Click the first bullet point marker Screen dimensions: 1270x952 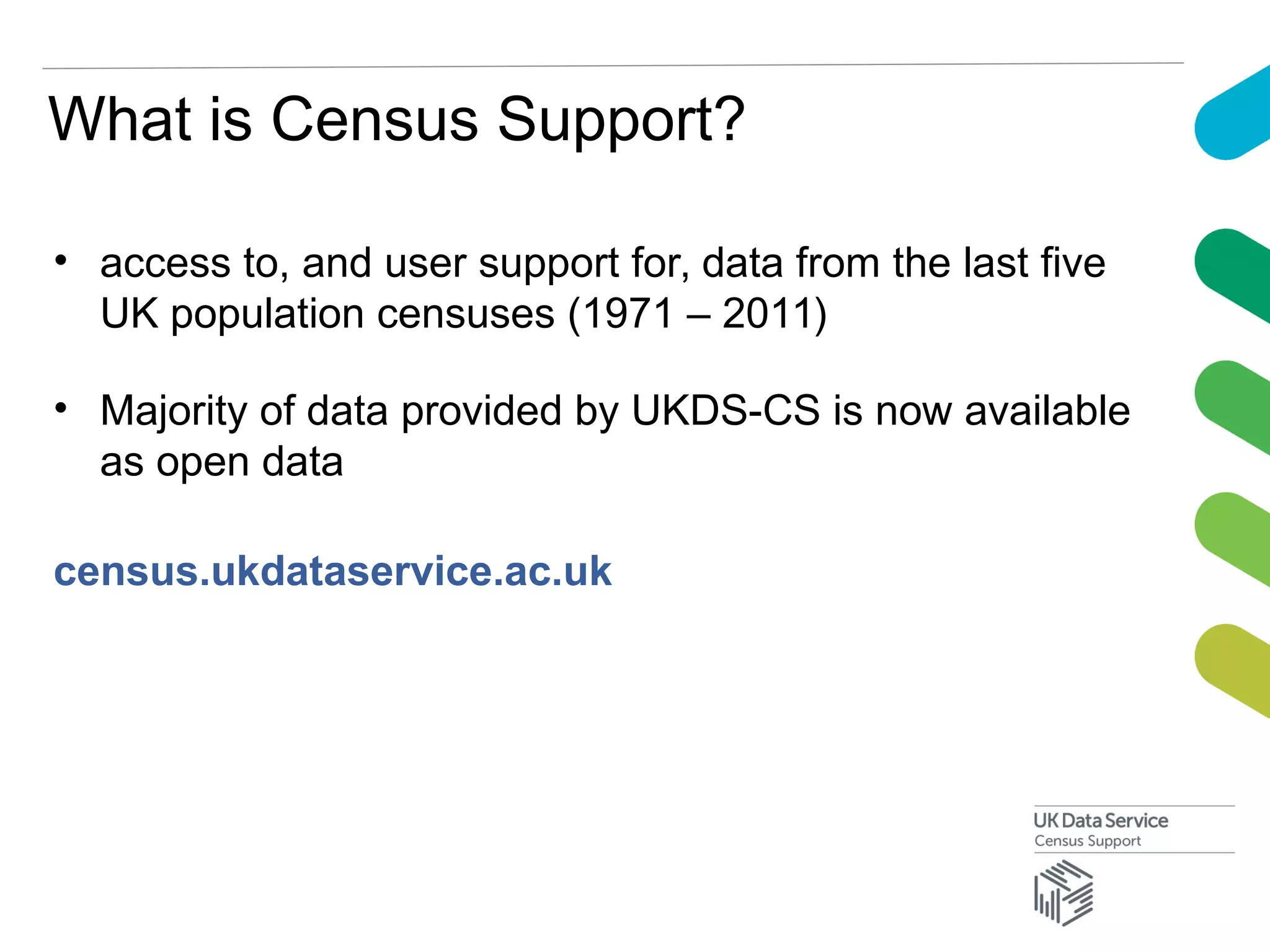tap(60, 260)
